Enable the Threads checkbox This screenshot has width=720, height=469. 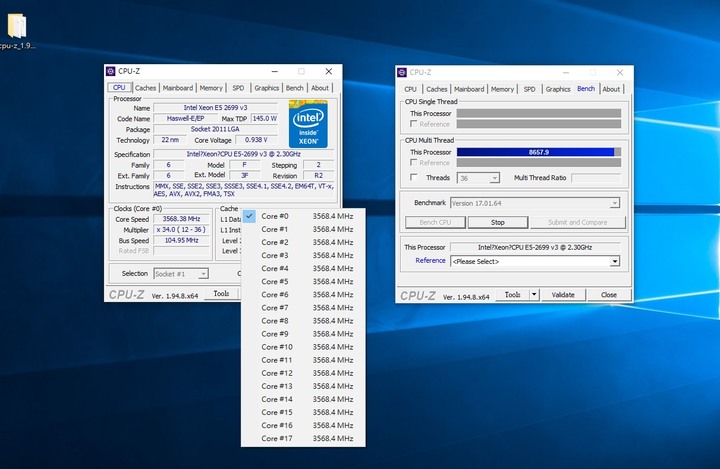[x=414, y=177]
